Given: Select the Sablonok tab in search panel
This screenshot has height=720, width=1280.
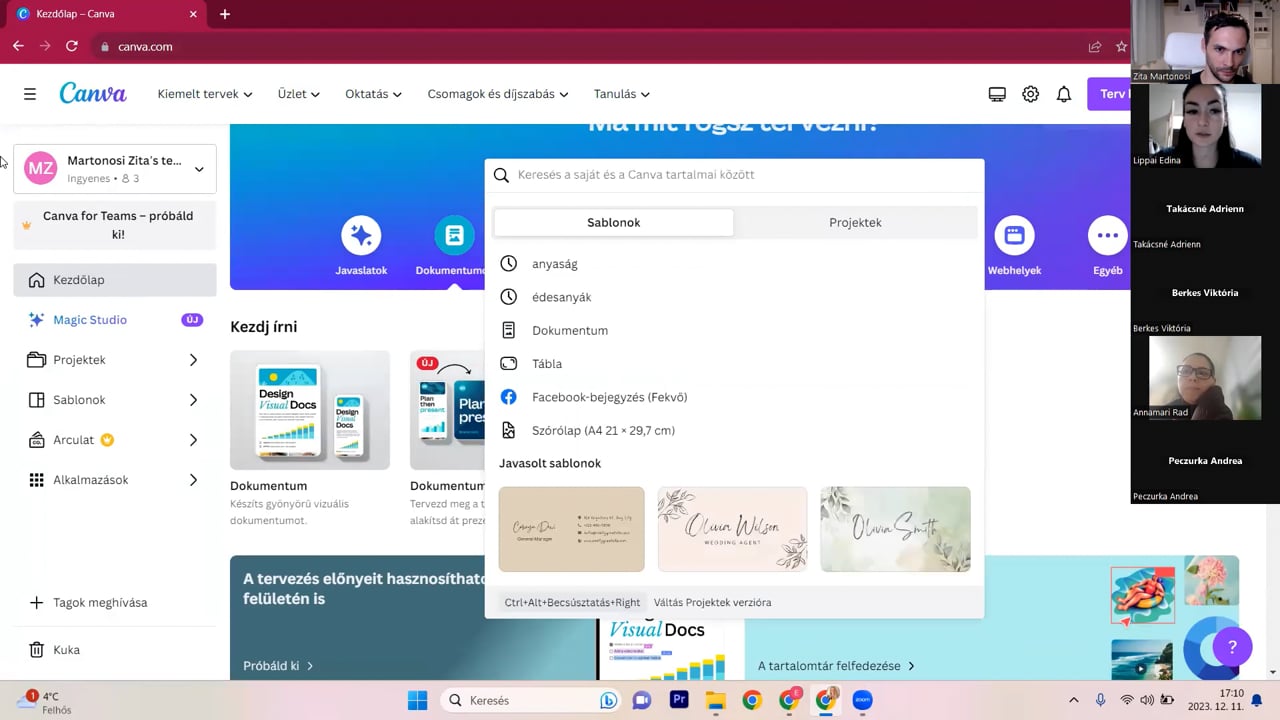Looking at the screenshot, I should (x=614, y=223).
